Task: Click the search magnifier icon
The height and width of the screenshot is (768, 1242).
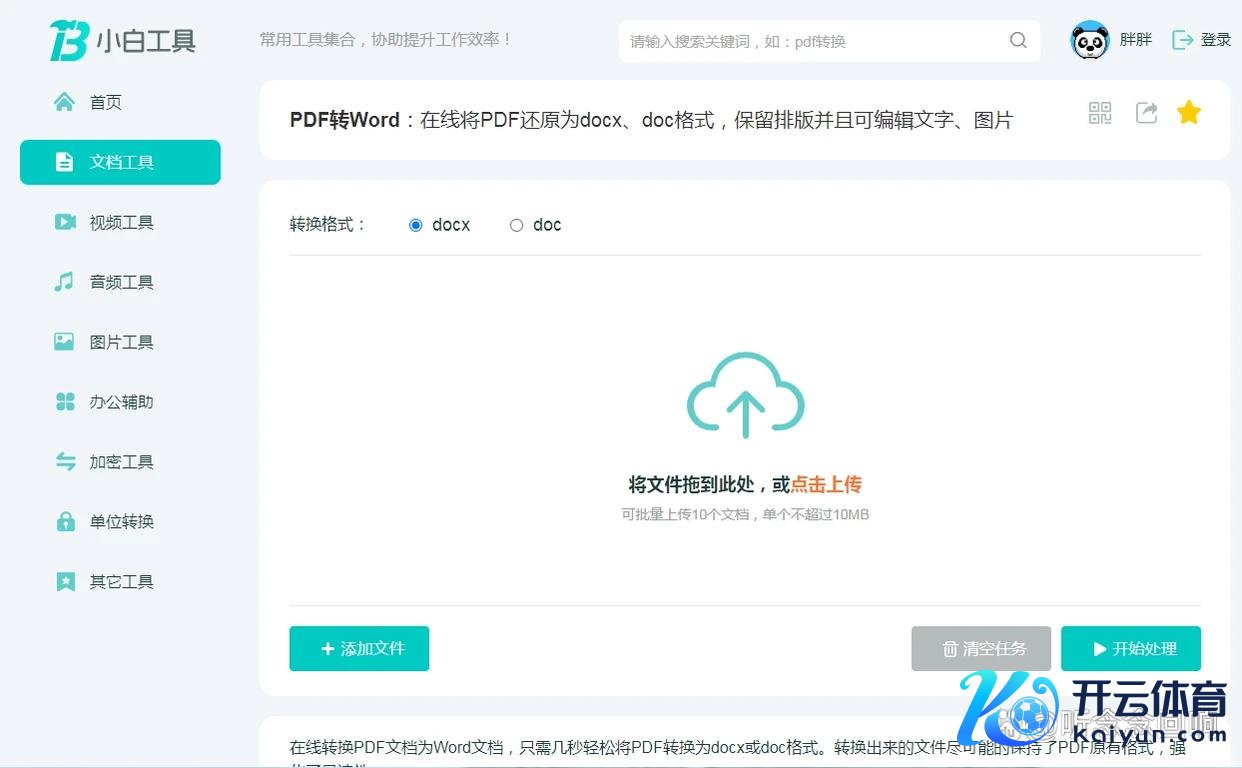Action: 1018,40
